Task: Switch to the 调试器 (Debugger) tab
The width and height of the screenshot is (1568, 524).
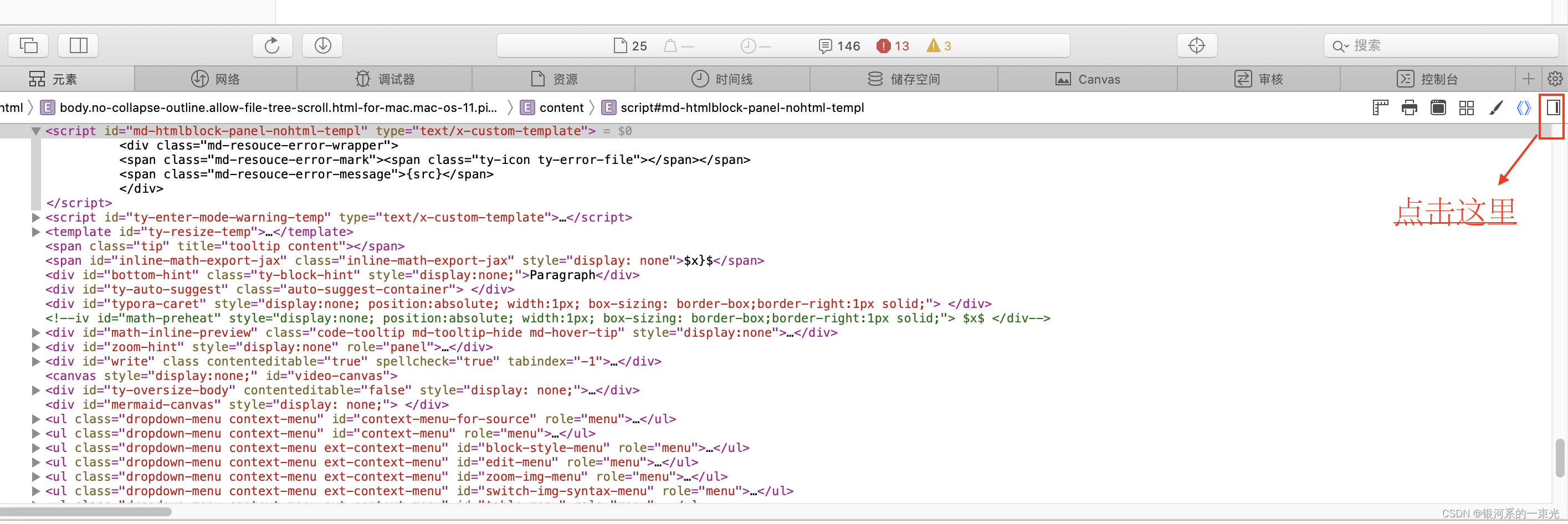Action: pos(385,79)
